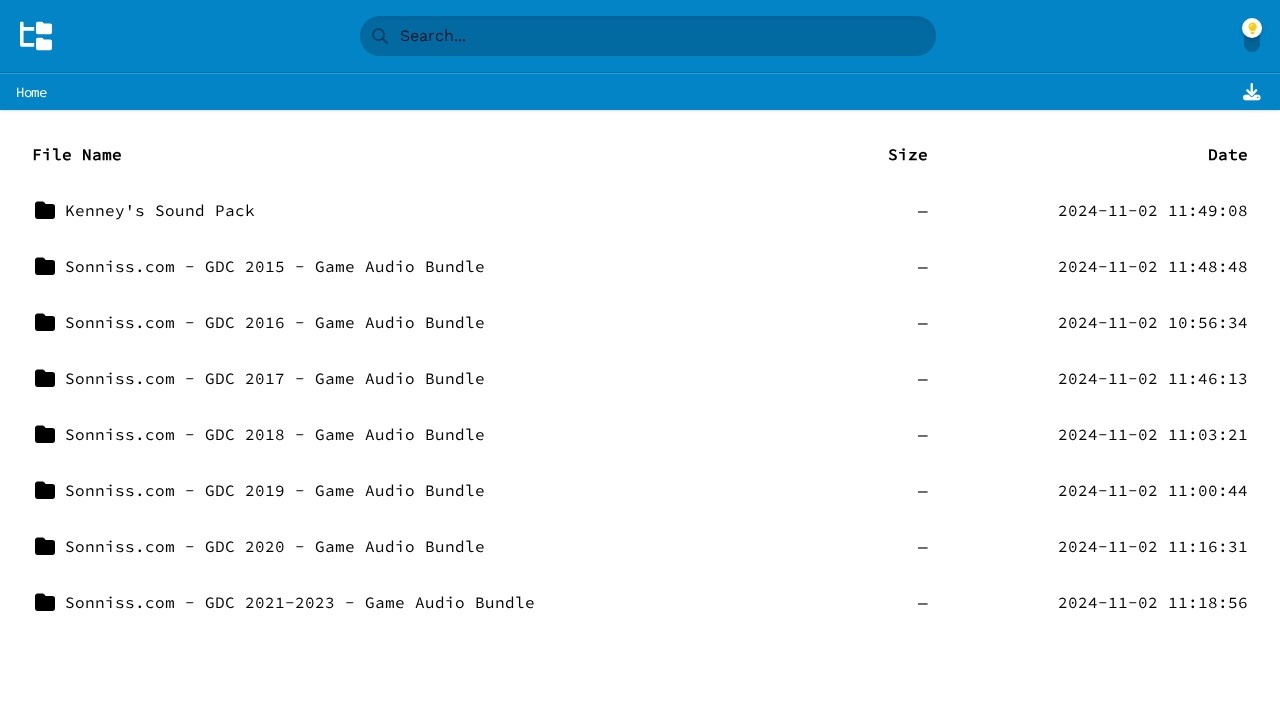1280x720 pixels.
Task: Toggle the light/dark theme switch
Action: (1251, 36)
